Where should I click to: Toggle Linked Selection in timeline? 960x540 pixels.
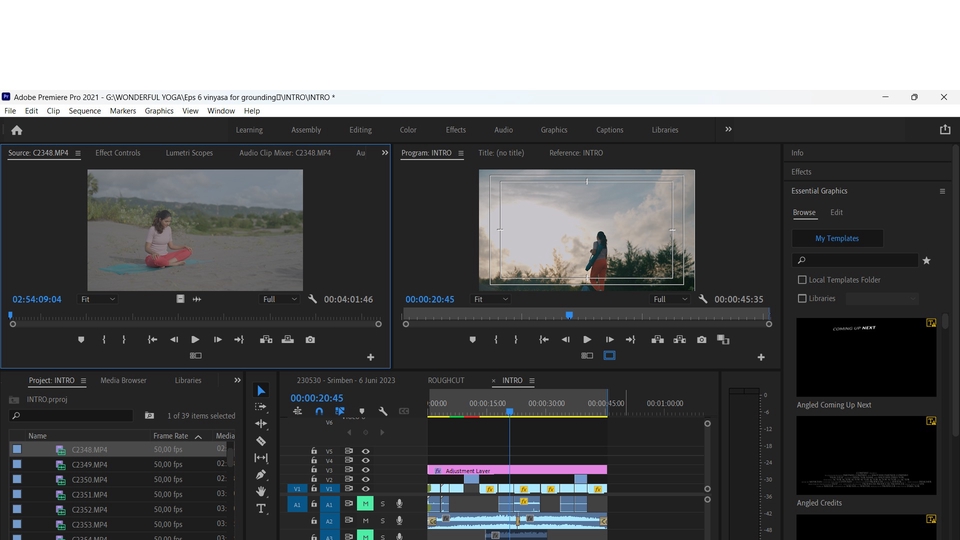340,411
